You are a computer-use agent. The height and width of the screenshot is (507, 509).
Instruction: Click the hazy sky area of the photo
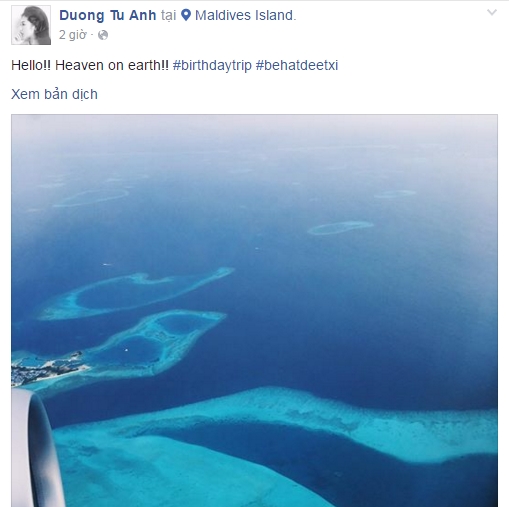(x=254, y=133)
